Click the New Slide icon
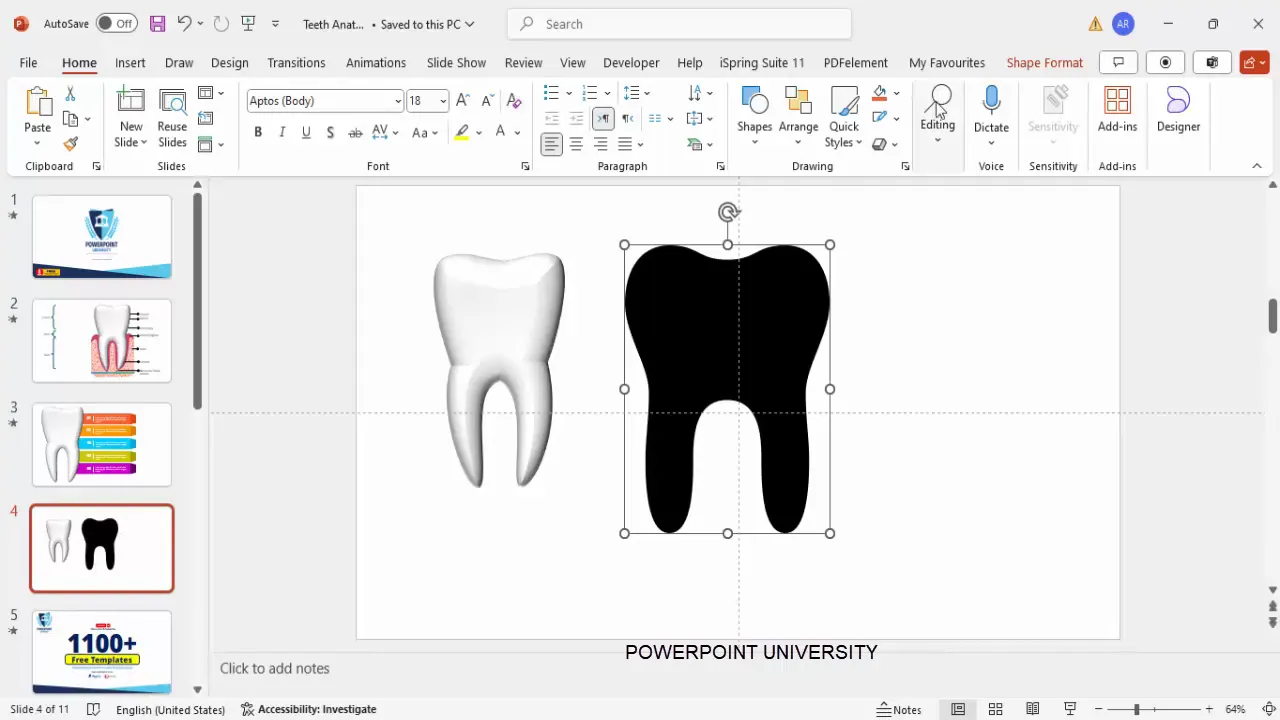 click(131, 101)
